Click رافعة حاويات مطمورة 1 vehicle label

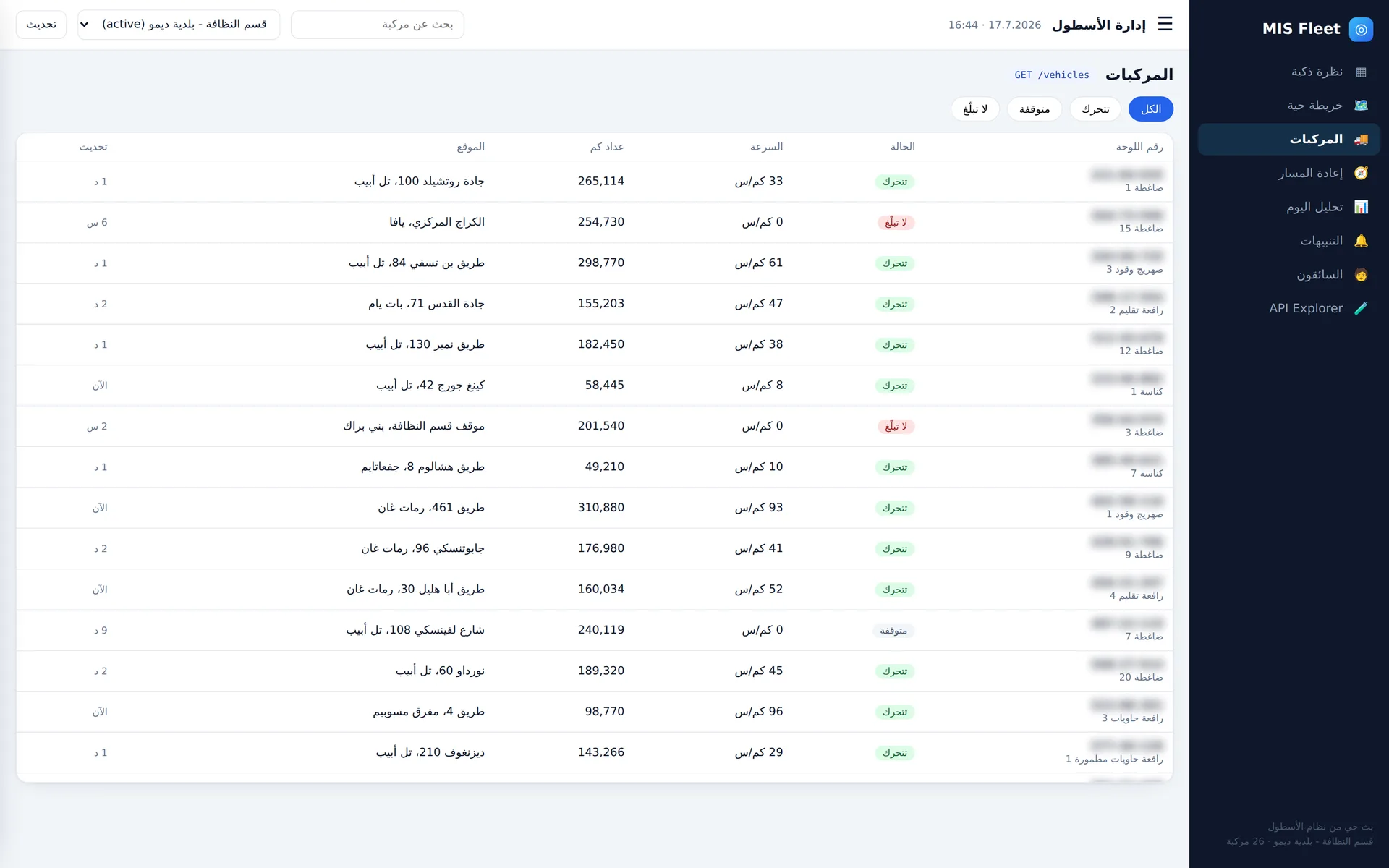1114,759
